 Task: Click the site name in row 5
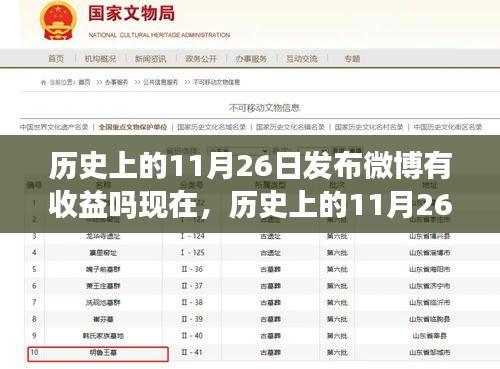pyautogui.click(x=103, y=269)
